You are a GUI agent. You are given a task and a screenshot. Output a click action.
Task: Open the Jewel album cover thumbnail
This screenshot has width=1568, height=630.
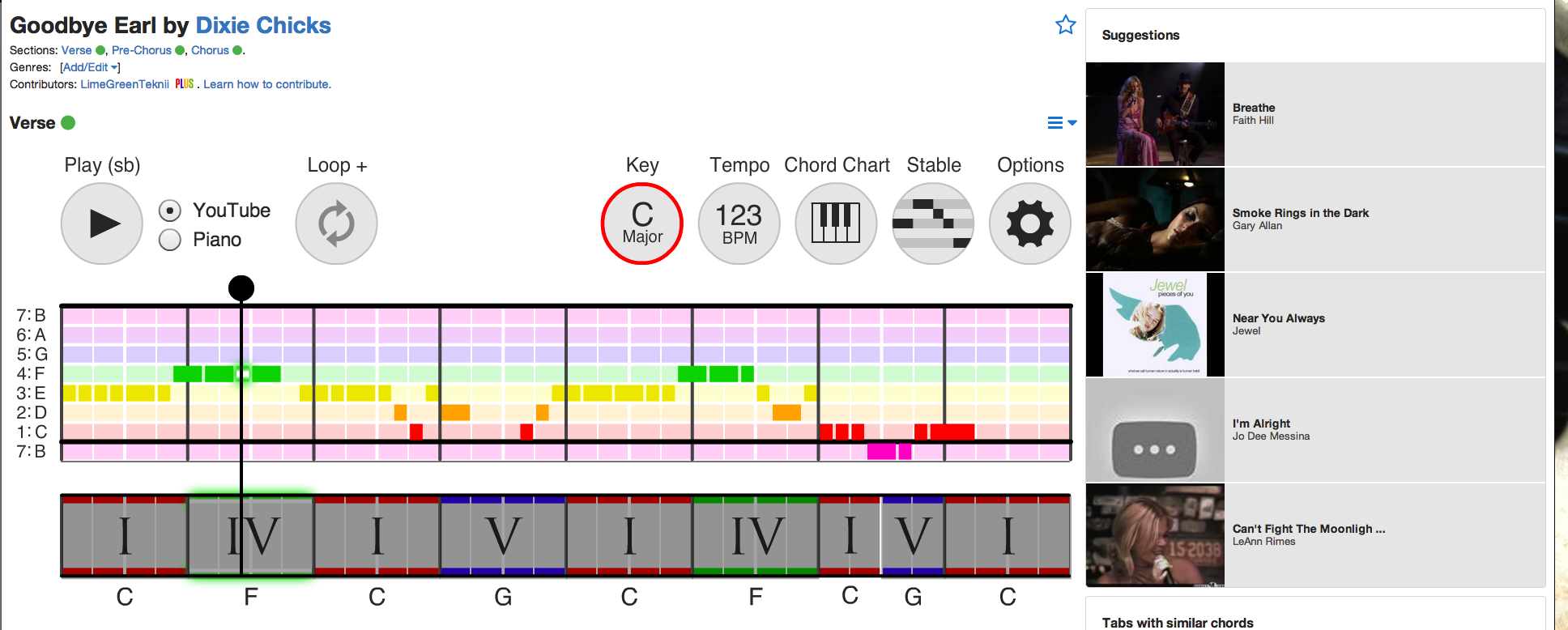[1155, 325]
